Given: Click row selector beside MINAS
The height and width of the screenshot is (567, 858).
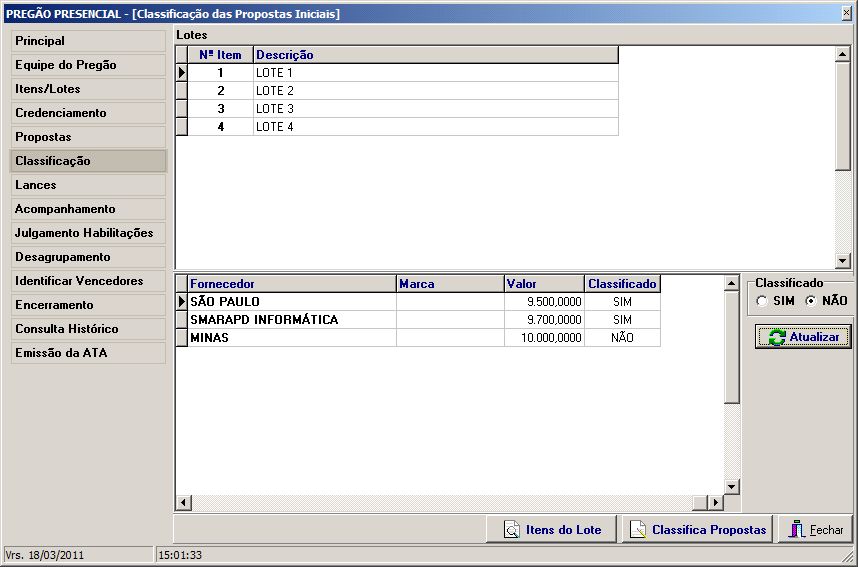Looking at the screenshot, I should (x=182, y=338).
